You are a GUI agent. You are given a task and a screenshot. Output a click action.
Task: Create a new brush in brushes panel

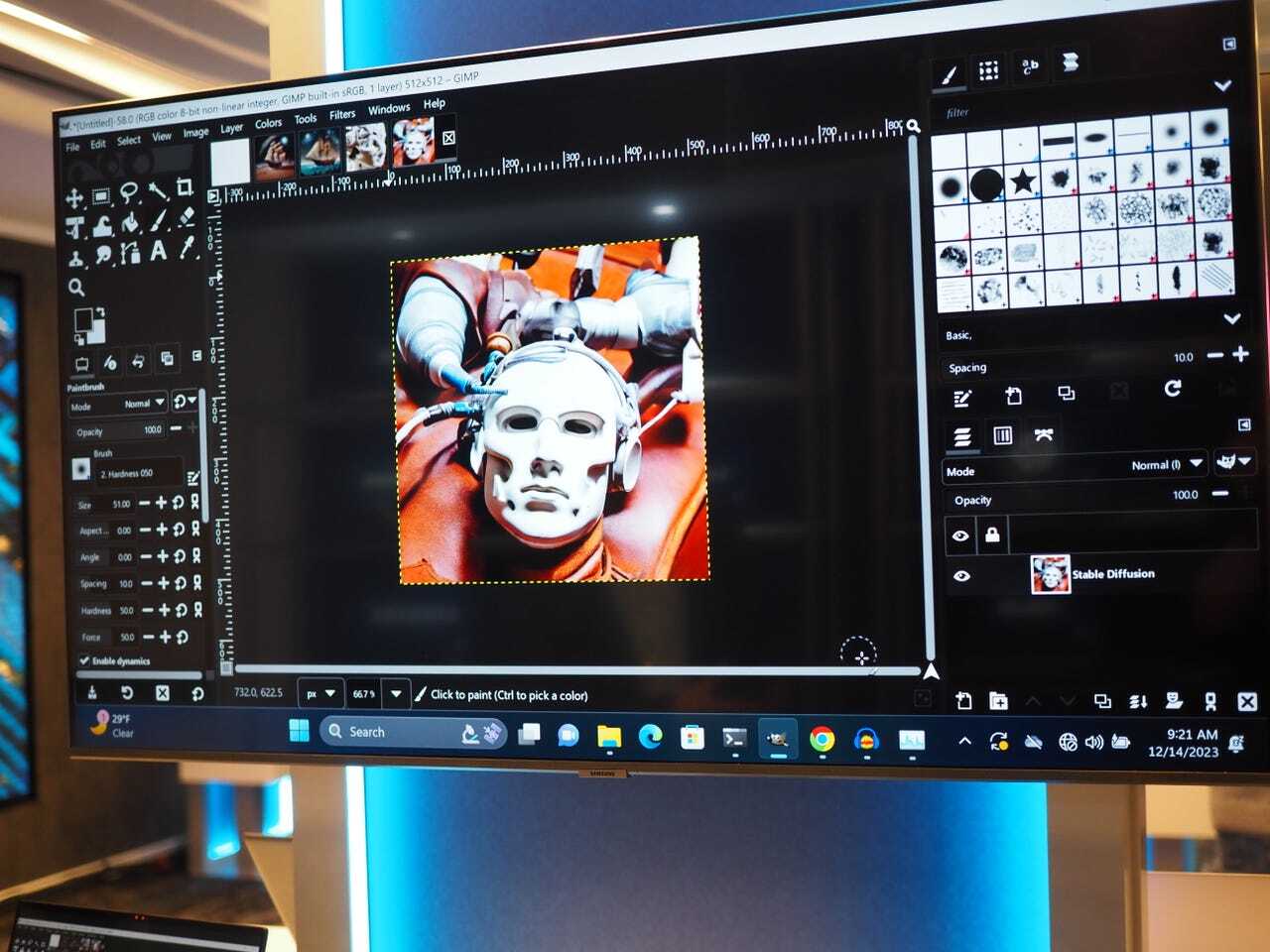click(x=1013, y=396)
